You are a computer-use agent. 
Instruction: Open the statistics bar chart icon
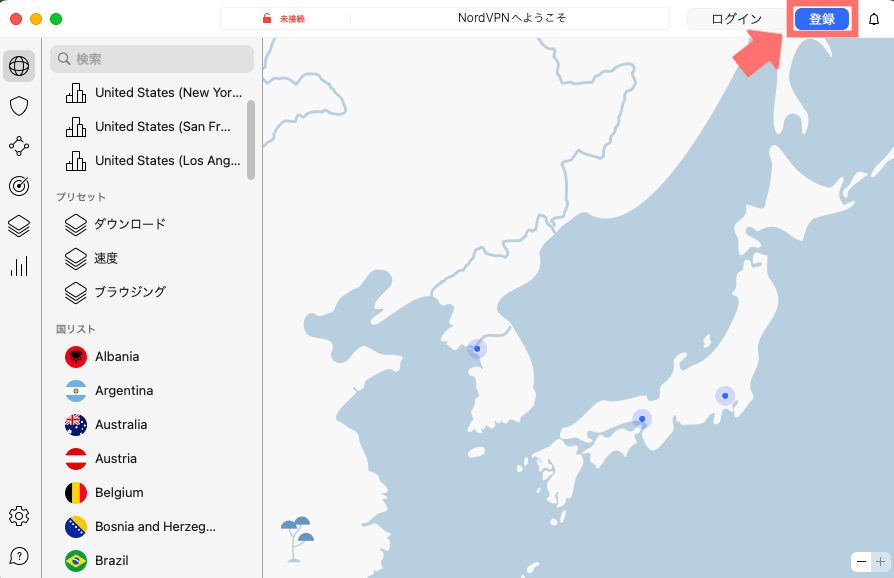click(x=19, y=266)
